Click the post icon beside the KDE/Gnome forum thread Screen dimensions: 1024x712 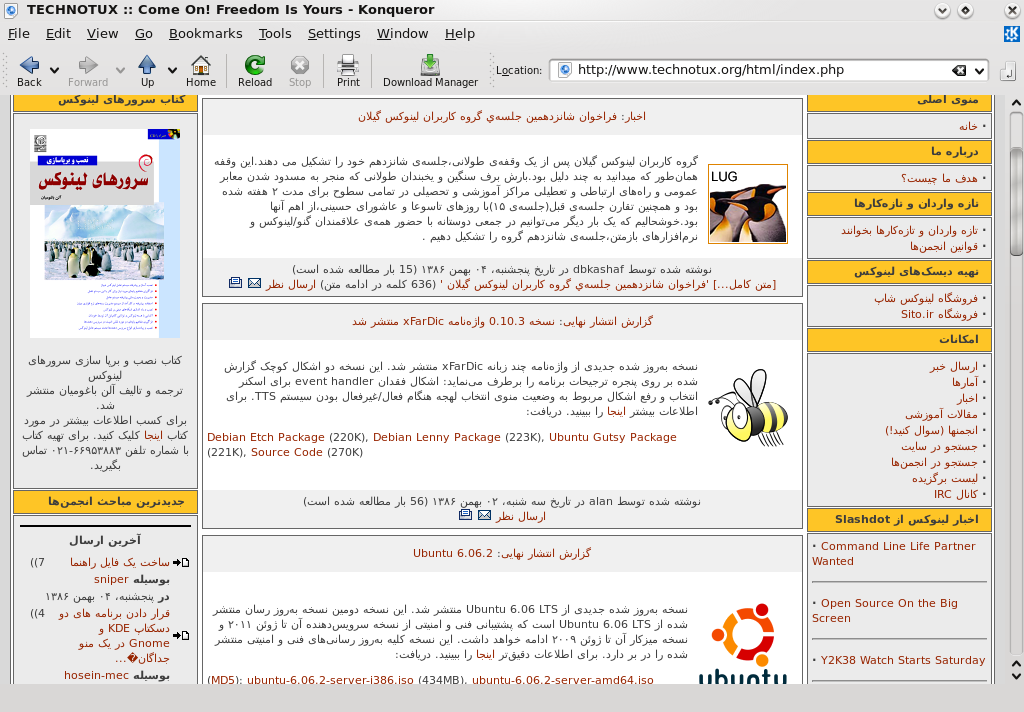[182, 635]
